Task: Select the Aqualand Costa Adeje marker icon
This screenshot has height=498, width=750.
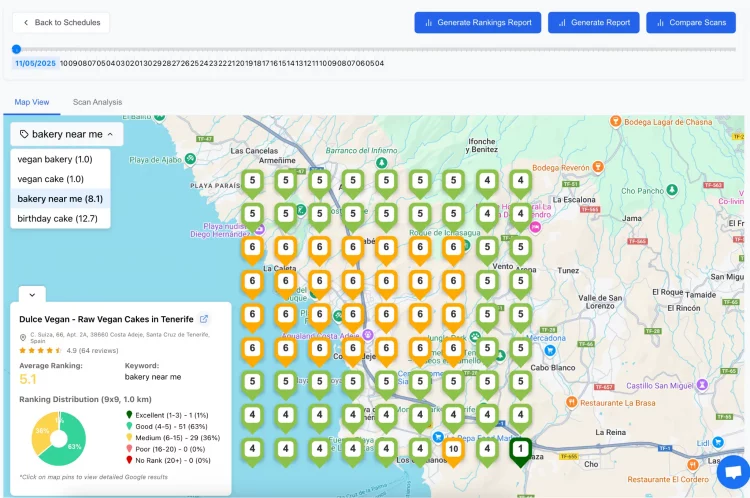Action: coord(367,334)
